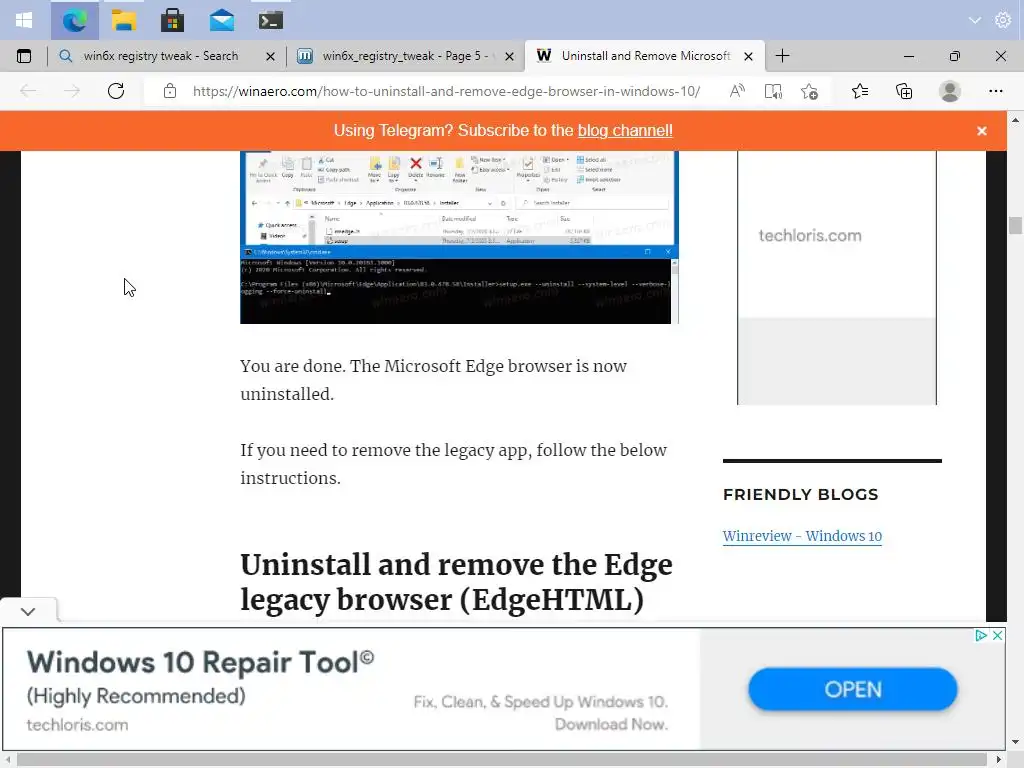The height and width of the screenshot is (768, 1024).
Task: Open the Mail app icon
Action: 221,20
